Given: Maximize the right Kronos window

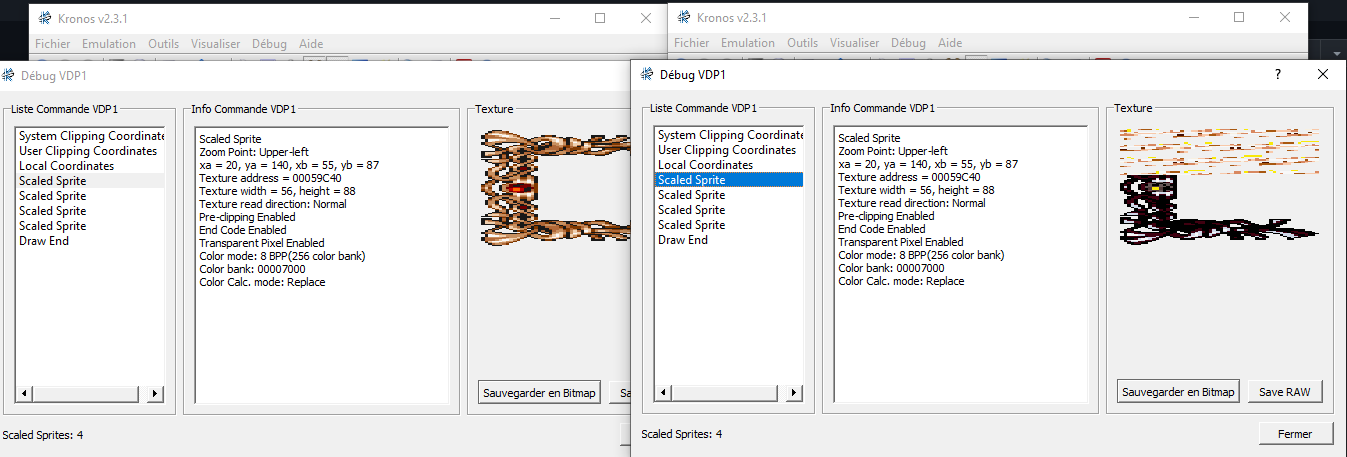Looking at the screenshot, I should [1239, 17].
